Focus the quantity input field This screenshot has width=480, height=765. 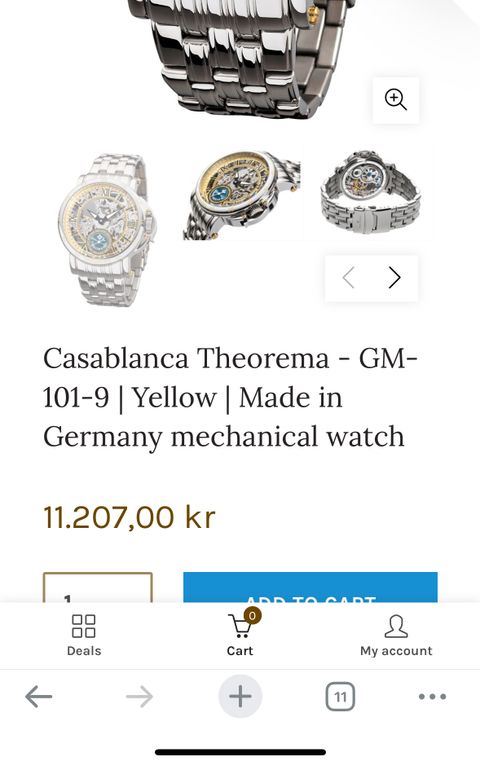(x=98, y=588)
